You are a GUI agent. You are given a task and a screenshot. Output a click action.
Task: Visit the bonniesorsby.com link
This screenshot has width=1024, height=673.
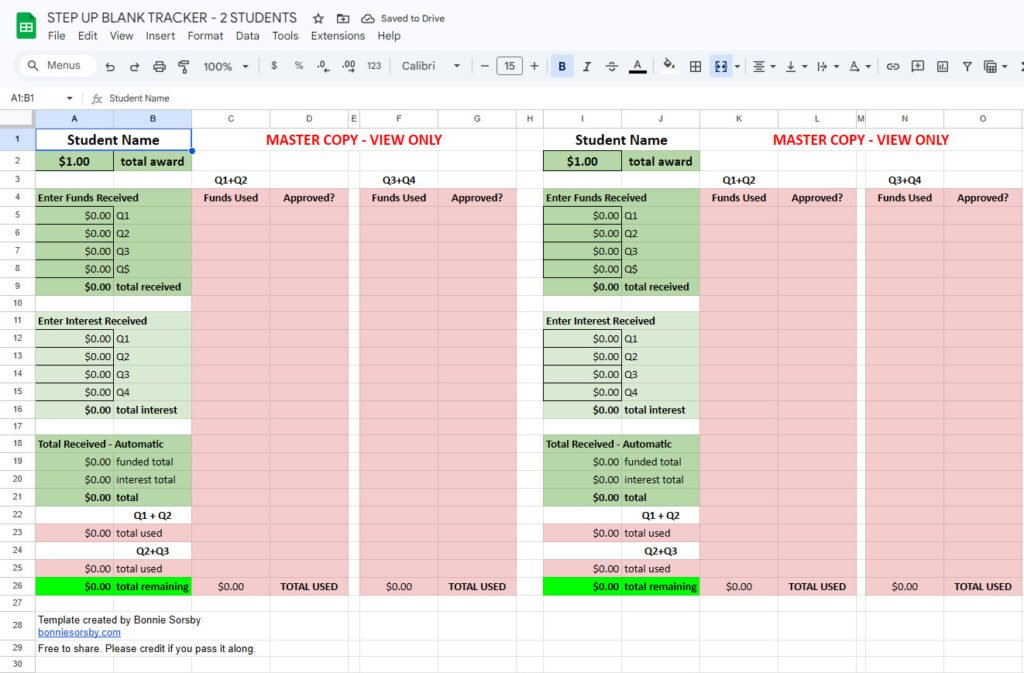click(78, 631)
